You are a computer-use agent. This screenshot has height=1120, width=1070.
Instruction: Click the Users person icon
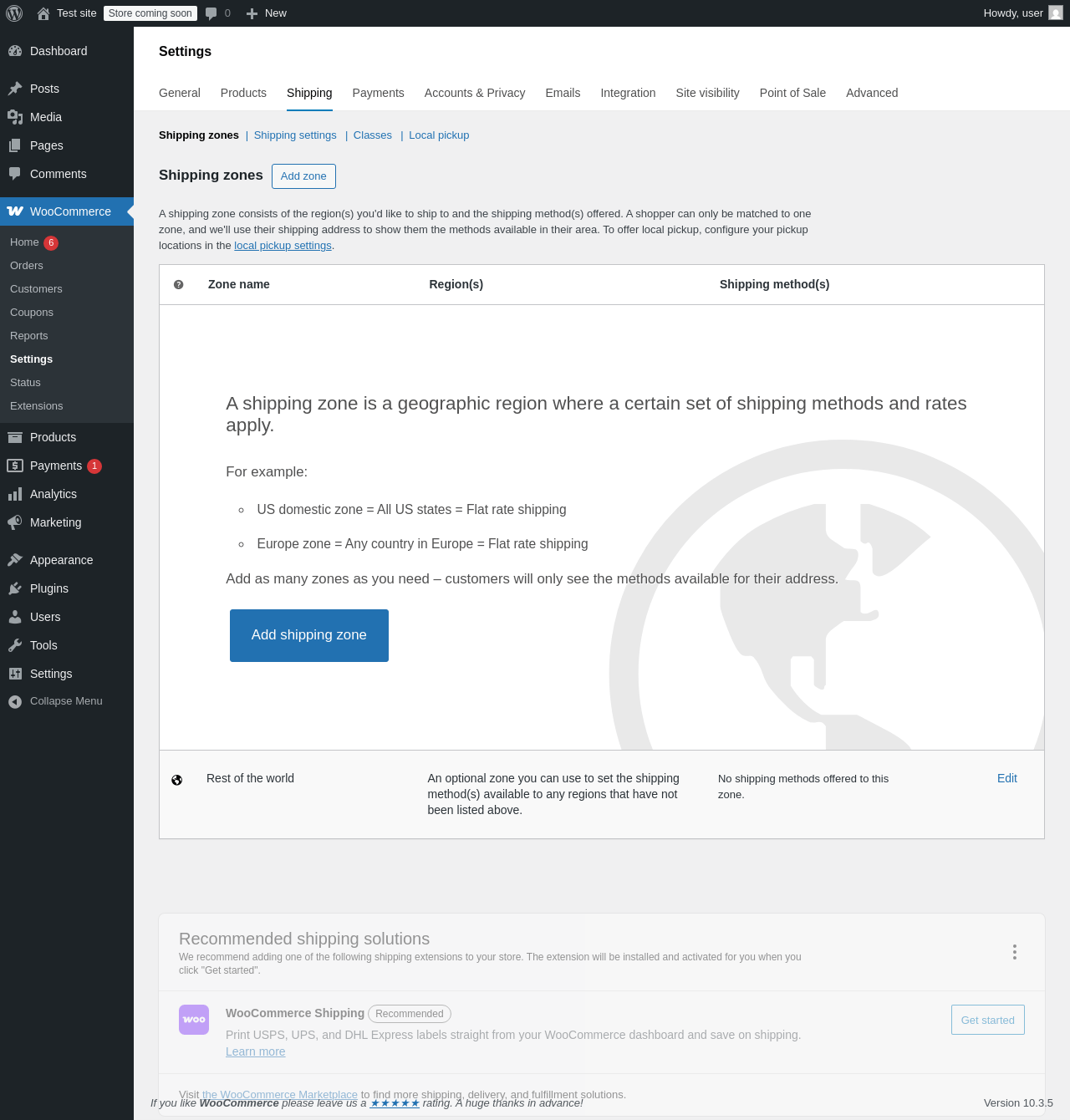[15, 617]
